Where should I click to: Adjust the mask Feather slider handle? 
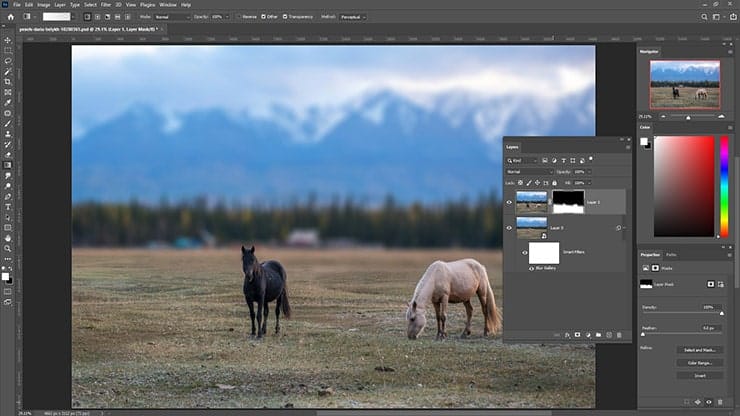pos(643,334)
